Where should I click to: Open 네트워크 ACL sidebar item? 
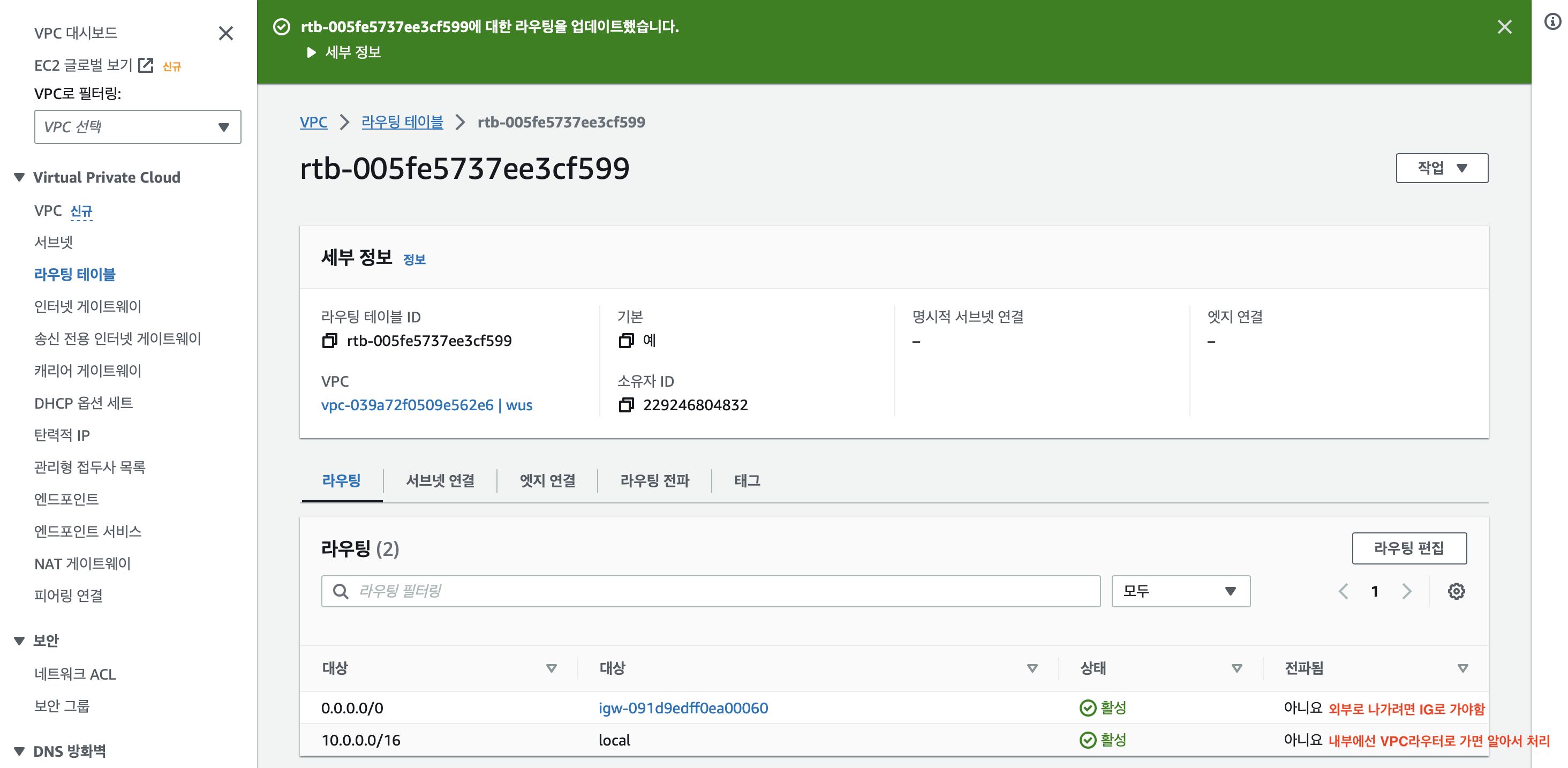tap(75, 674)
